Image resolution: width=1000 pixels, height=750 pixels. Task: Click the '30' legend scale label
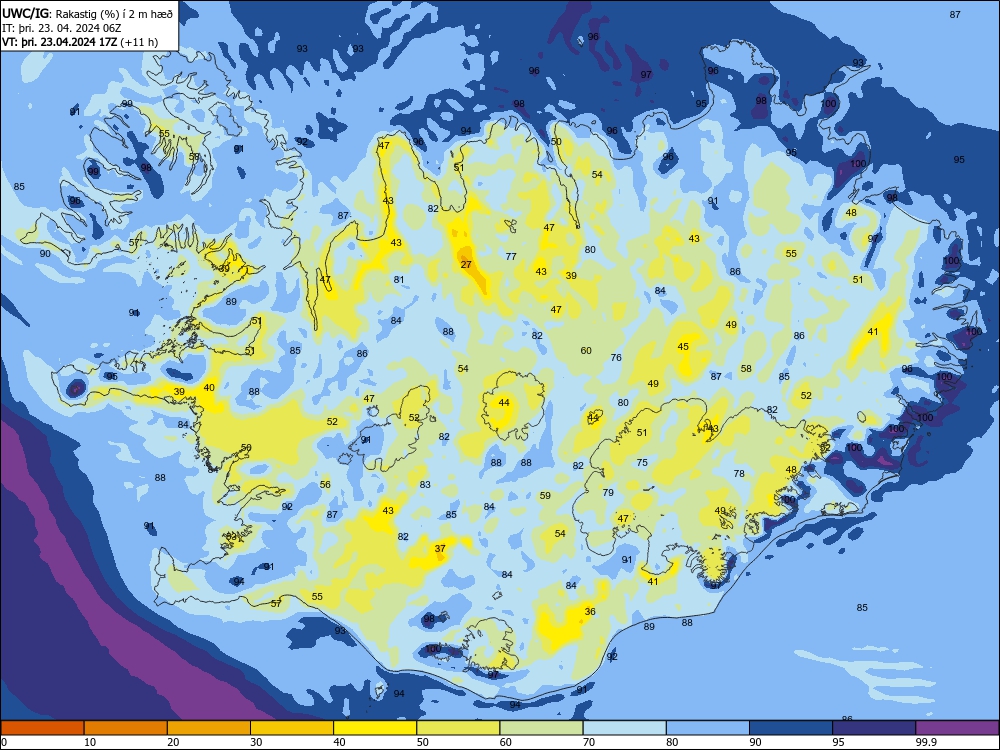click(256, 742)
